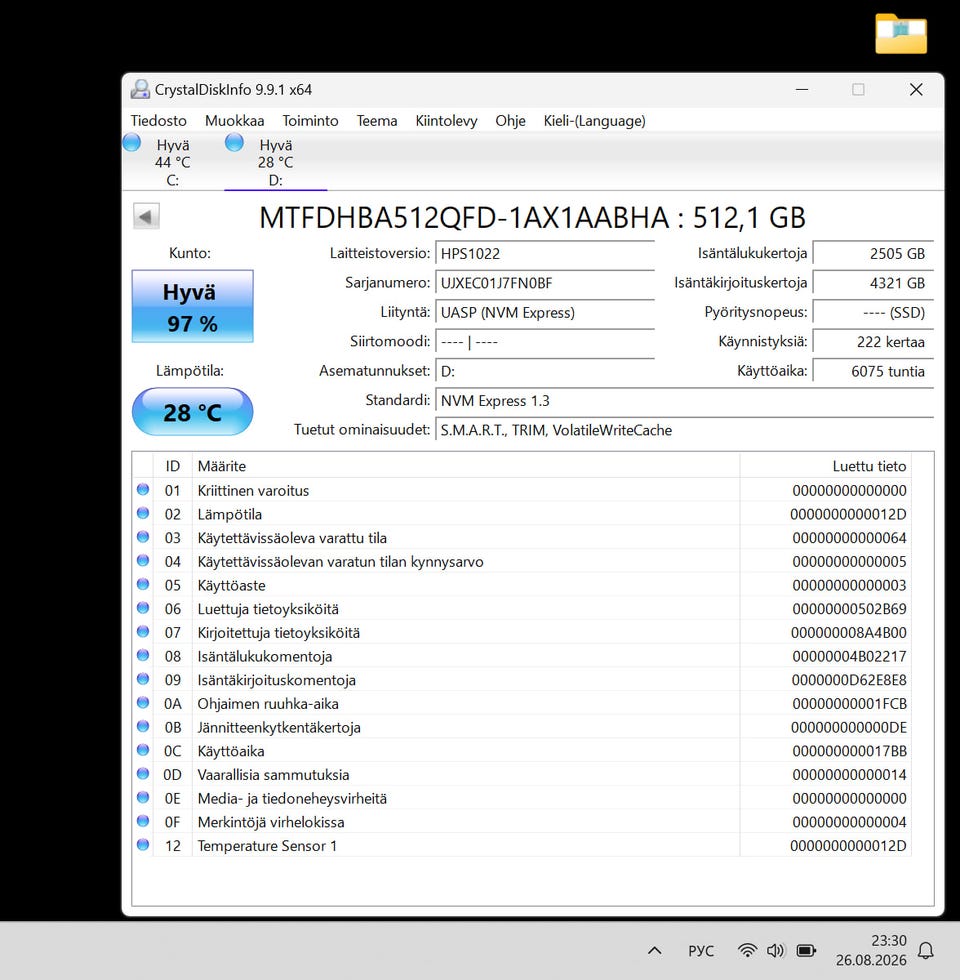Select the Vaarallisia sammutuksia attribute text
The width and height of the screenshot is (960, 980).
click(273, 775)
